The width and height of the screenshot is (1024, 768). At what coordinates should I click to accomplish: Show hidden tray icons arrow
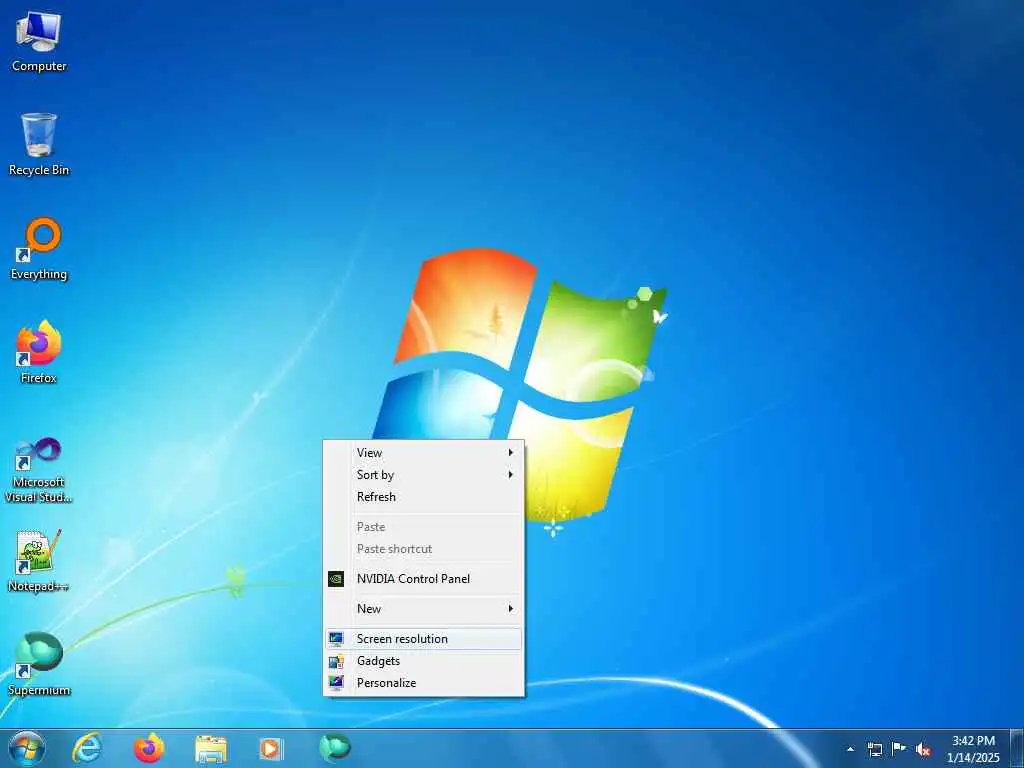point(850,749)
